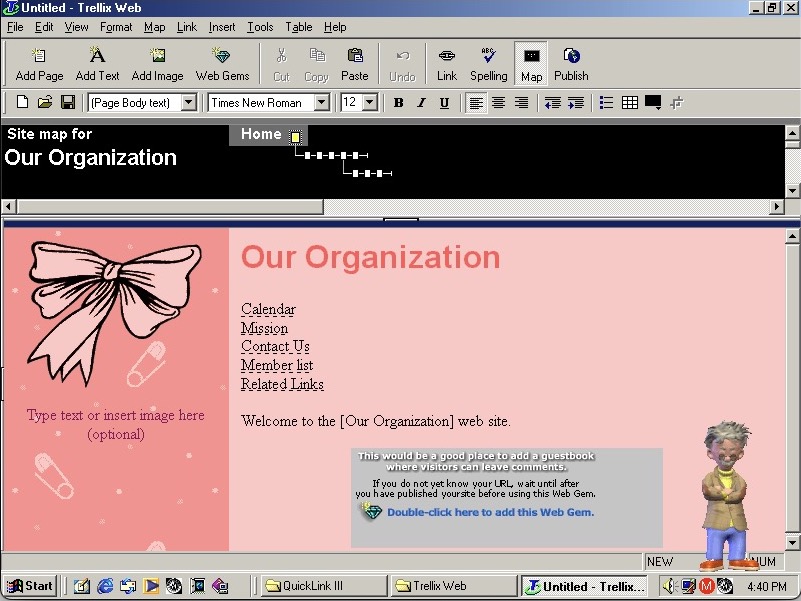The image size is (801, 601).
Task: Toggle the Map view button
Action: tap(531, 64)
